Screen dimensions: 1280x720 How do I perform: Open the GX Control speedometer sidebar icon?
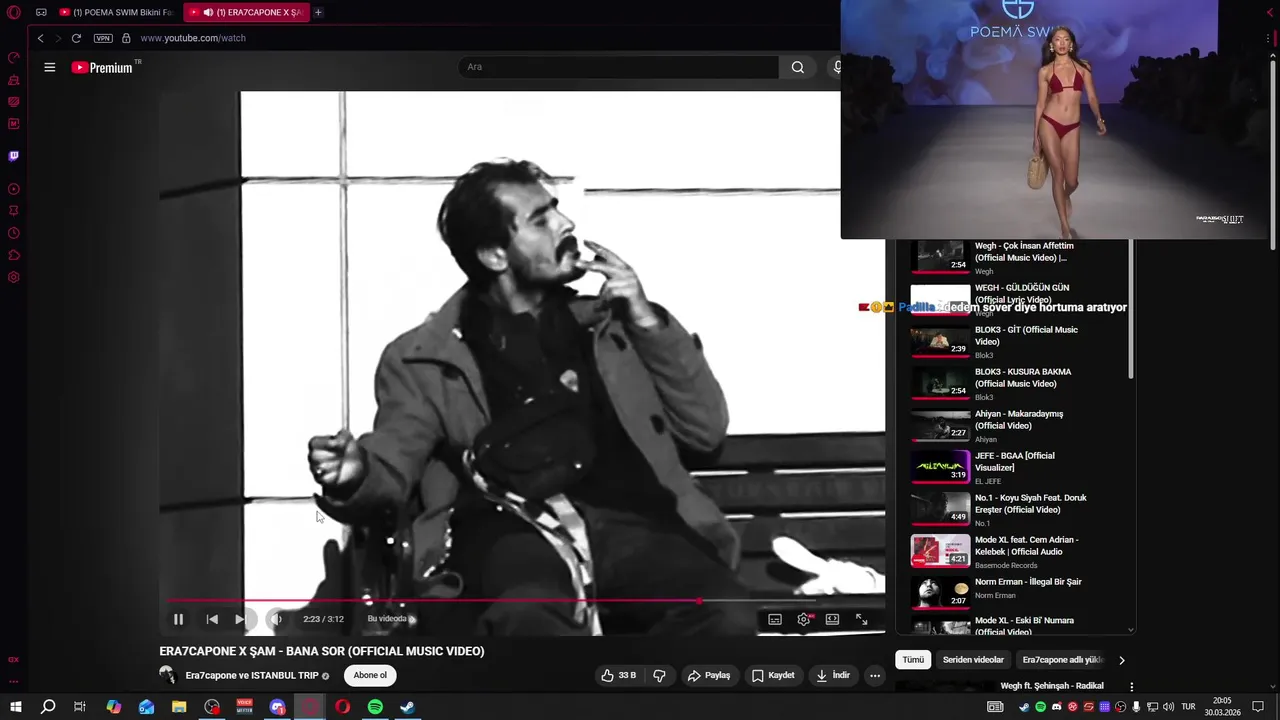click(14, 58)
